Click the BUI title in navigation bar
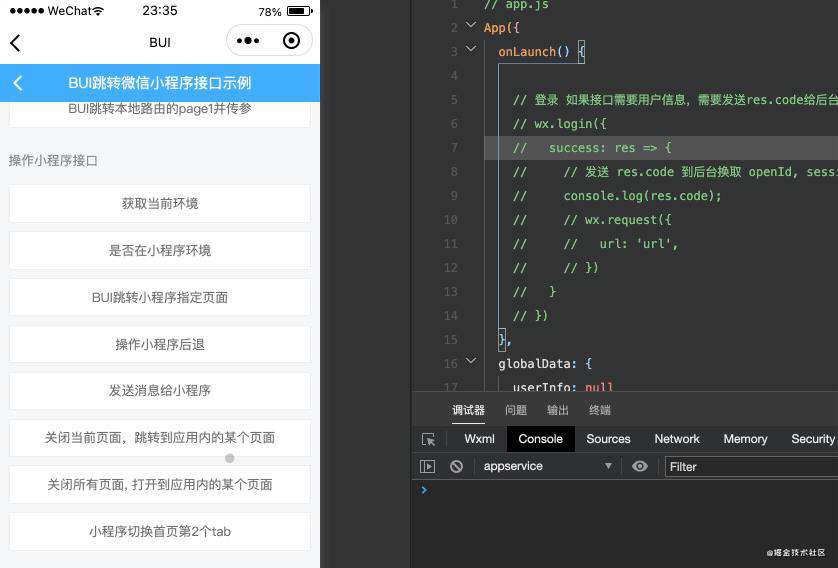This screenshot has height=568, width=838. coord(160,42)
